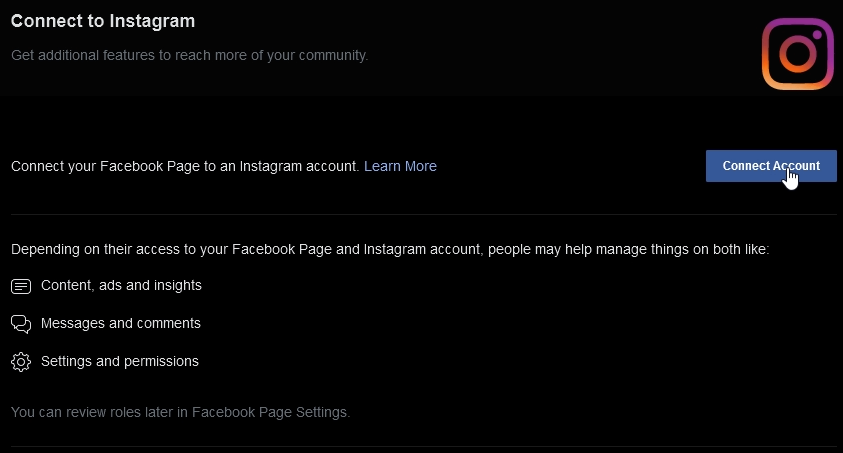Open the Learn More link
The width and height of the screenshot is (843, 453).
point(400,166)
